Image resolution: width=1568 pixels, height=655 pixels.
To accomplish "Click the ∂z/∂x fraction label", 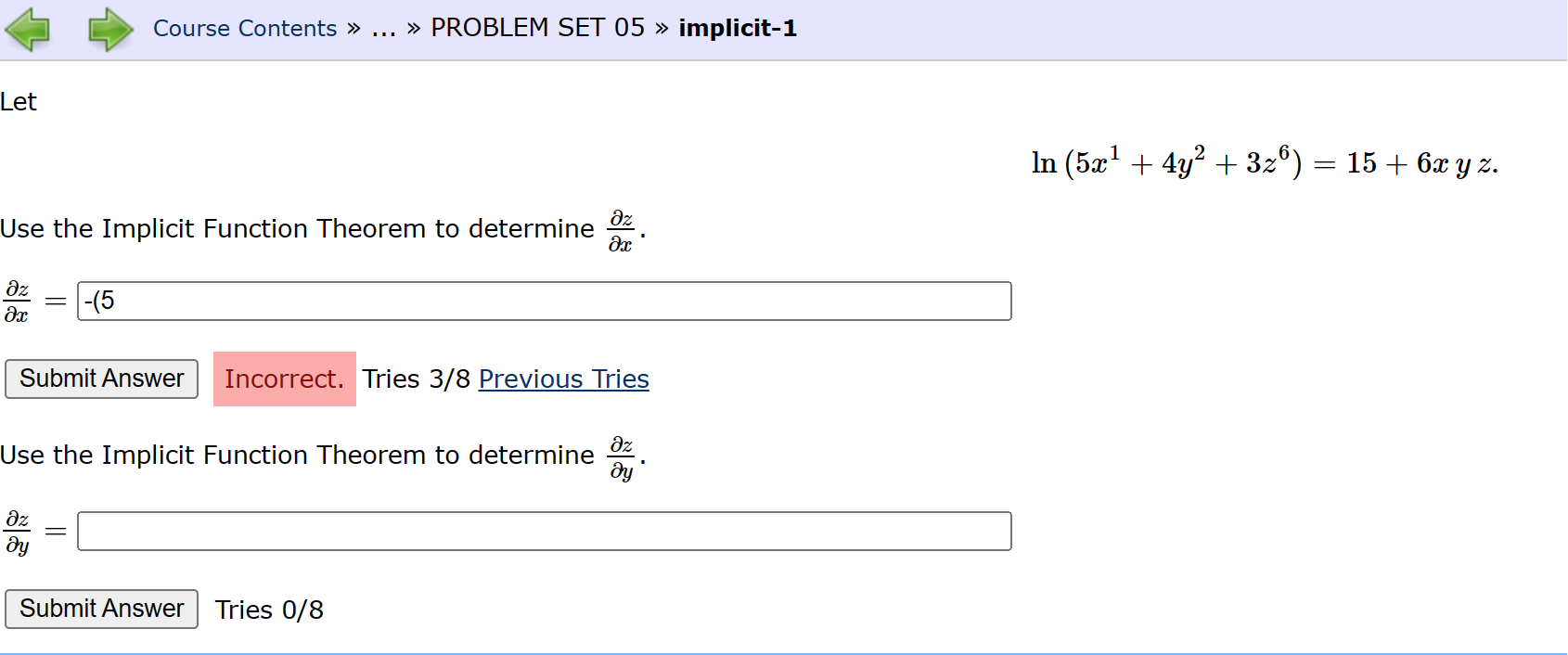I will tap(17, 301).
